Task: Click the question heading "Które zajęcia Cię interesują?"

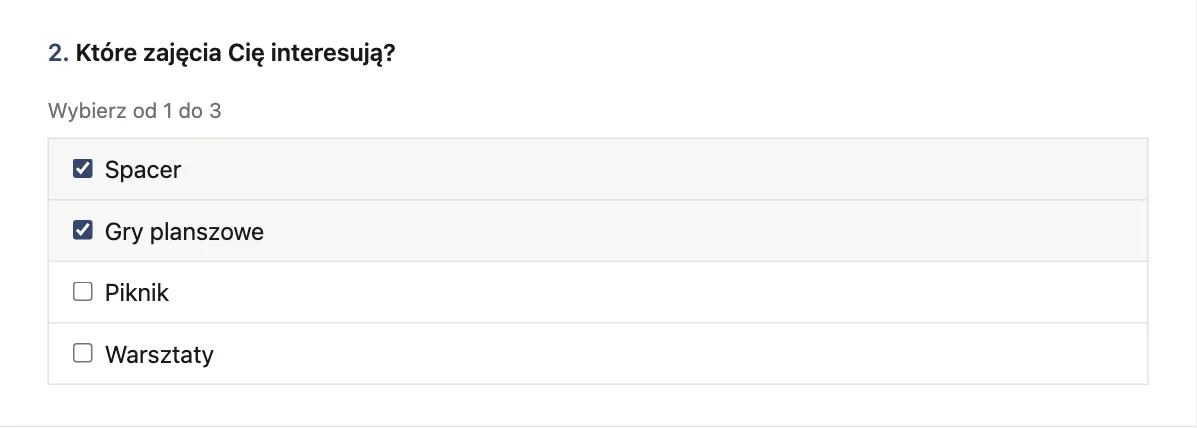Action: click(235, 55)
